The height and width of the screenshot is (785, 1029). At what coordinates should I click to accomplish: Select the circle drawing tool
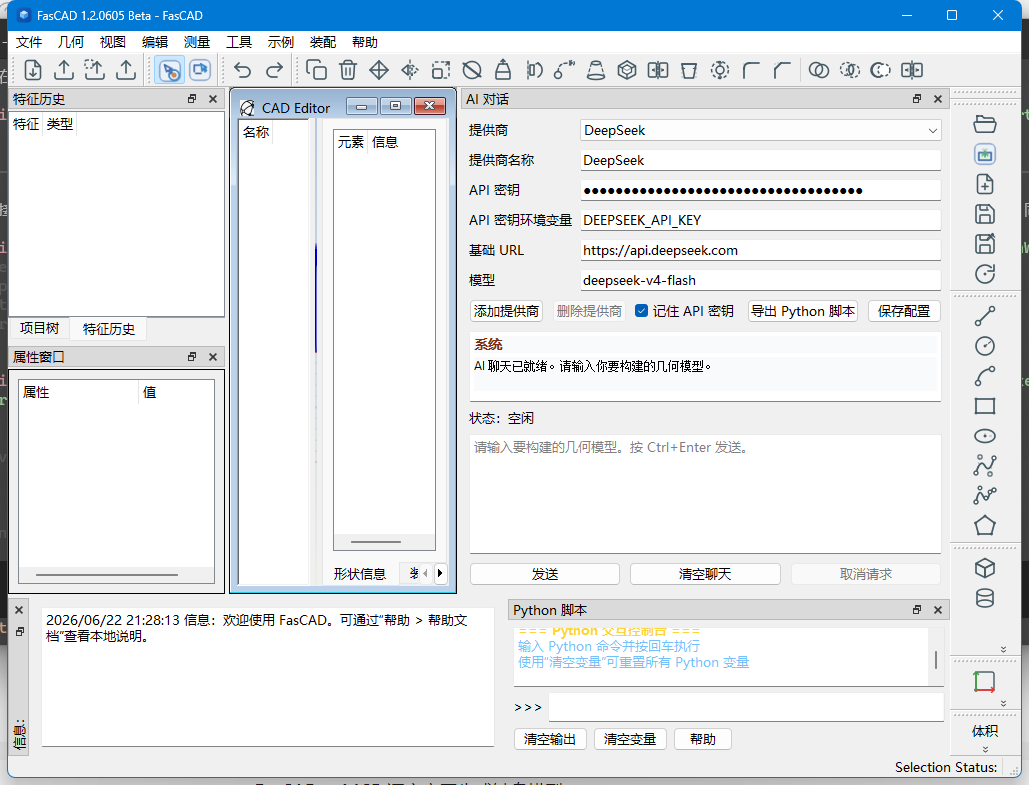pyautogui.click(x=984, y=346)
